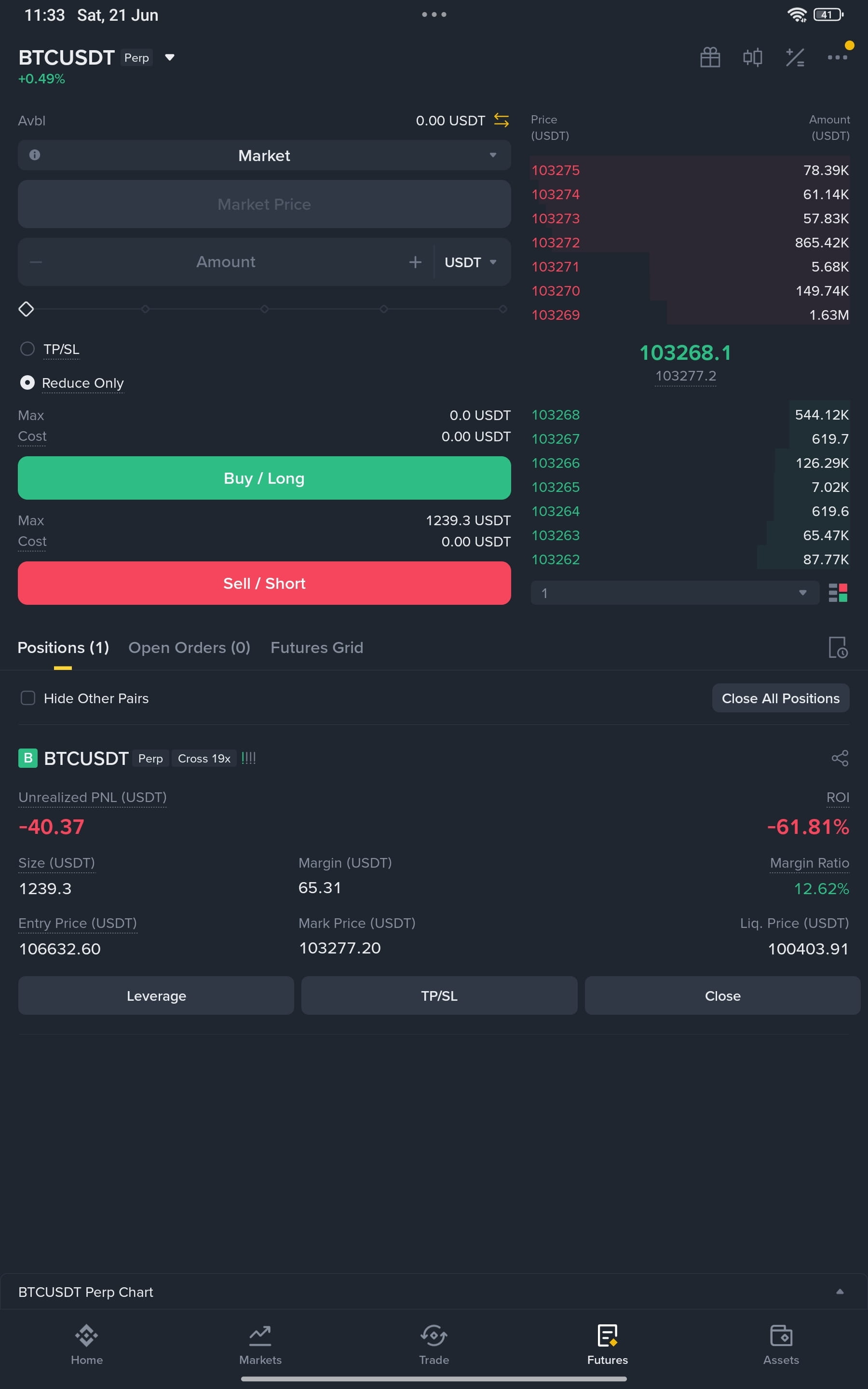868x1389 pixels.
Task: Tap the Margin Ratio label
Action: (x=810, y=863)
